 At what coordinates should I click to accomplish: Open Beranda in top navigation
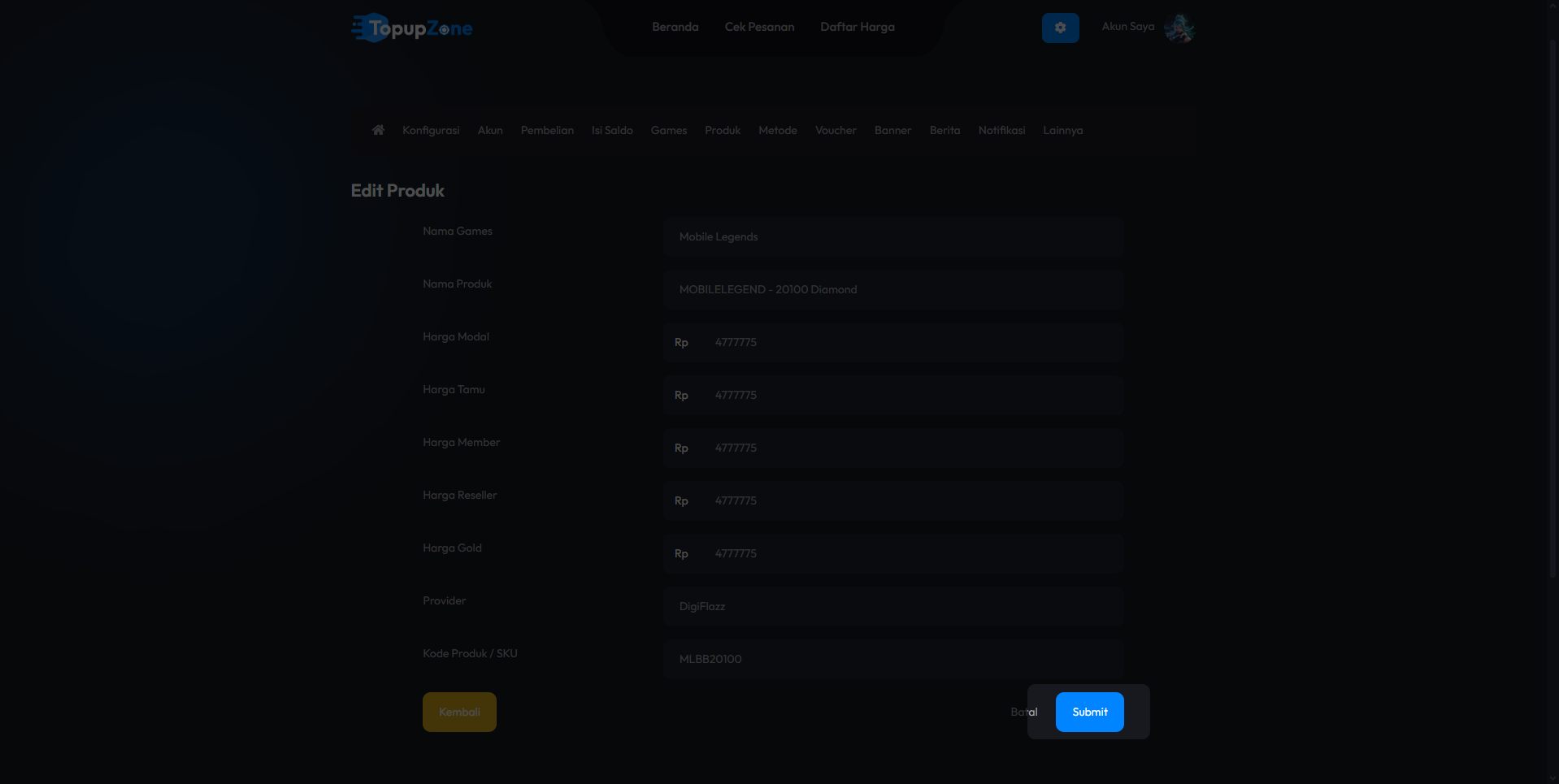point(675,27)
